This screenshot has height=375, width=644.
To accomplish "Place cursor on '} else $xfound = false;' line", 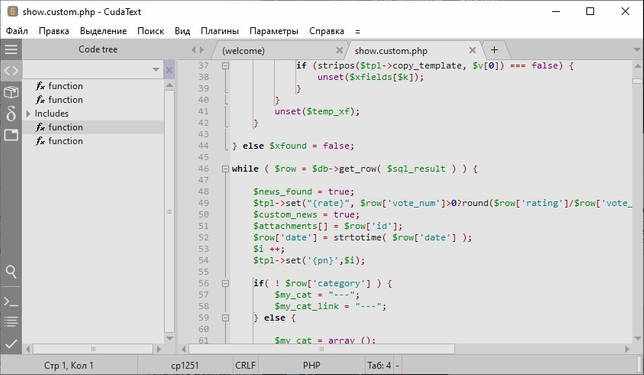I will (293, 146).
